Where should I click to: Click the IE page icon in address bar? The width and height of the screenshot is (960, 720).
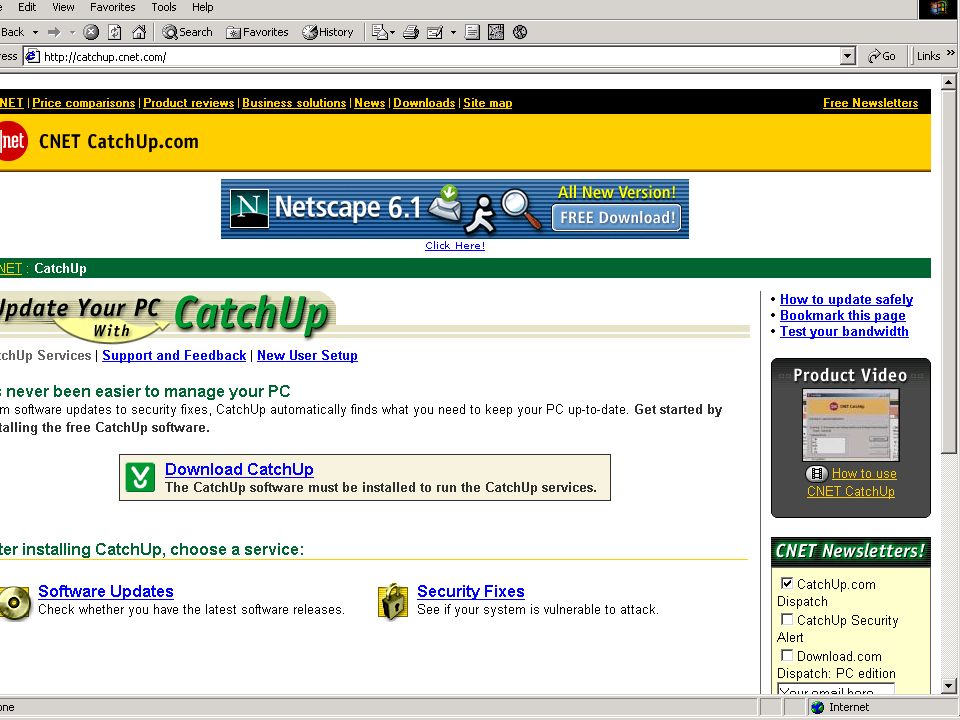coord(33,56)
